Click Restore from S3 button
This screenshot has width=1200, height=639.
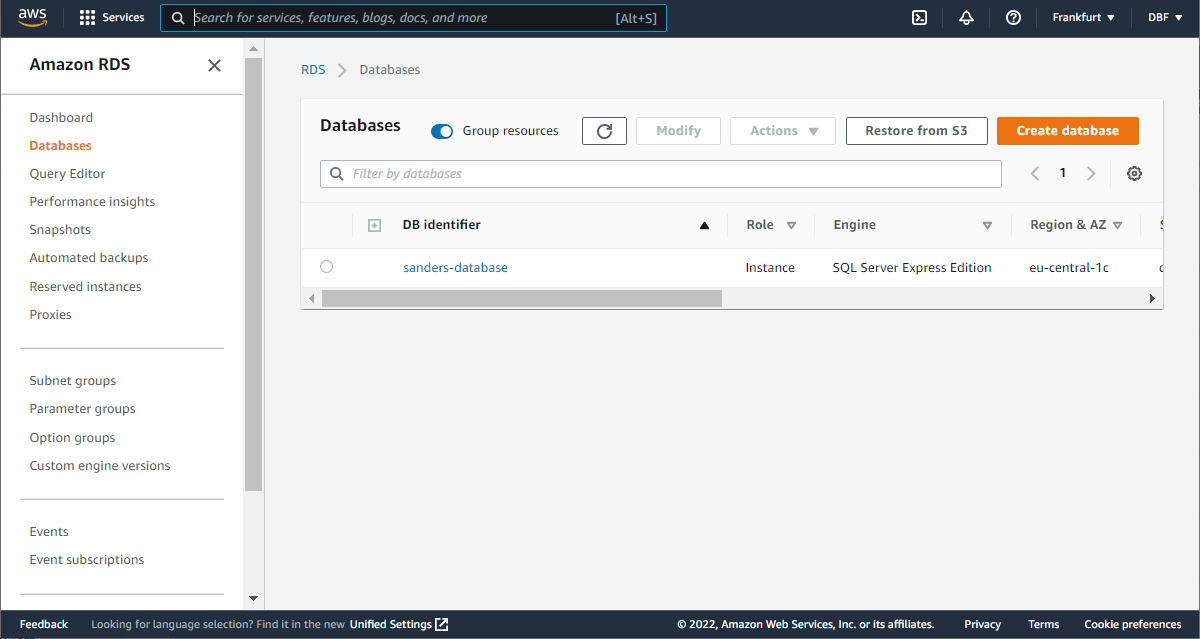(917, 131)
